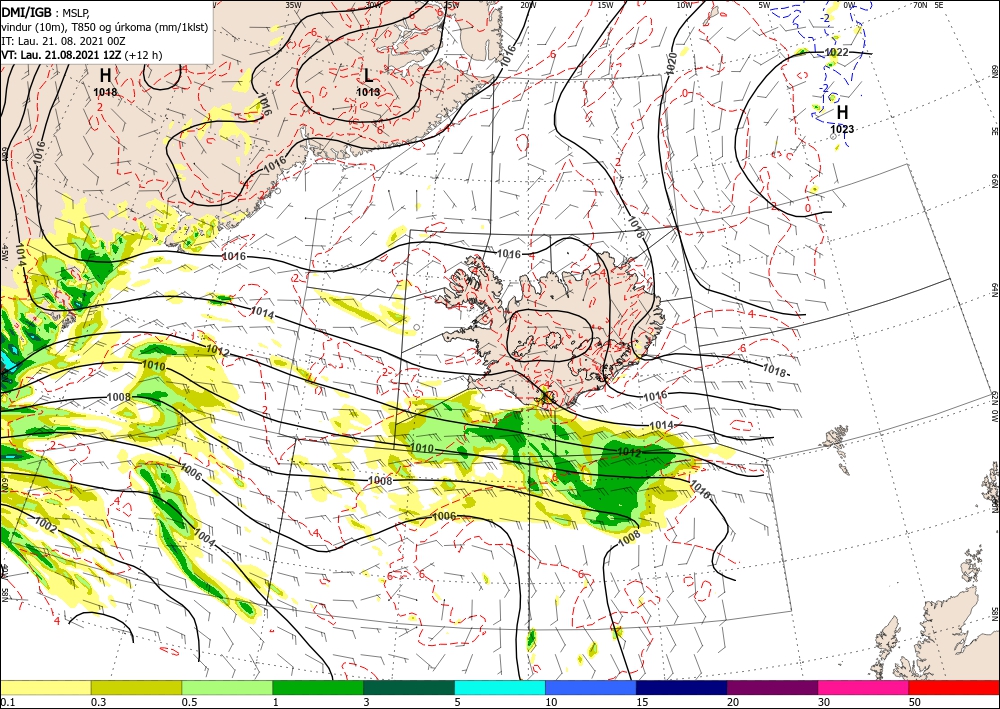Click the 1022 isobar label
This screenshot has width=1000, height=709.
pyautogui.click(x=837, y=52)
